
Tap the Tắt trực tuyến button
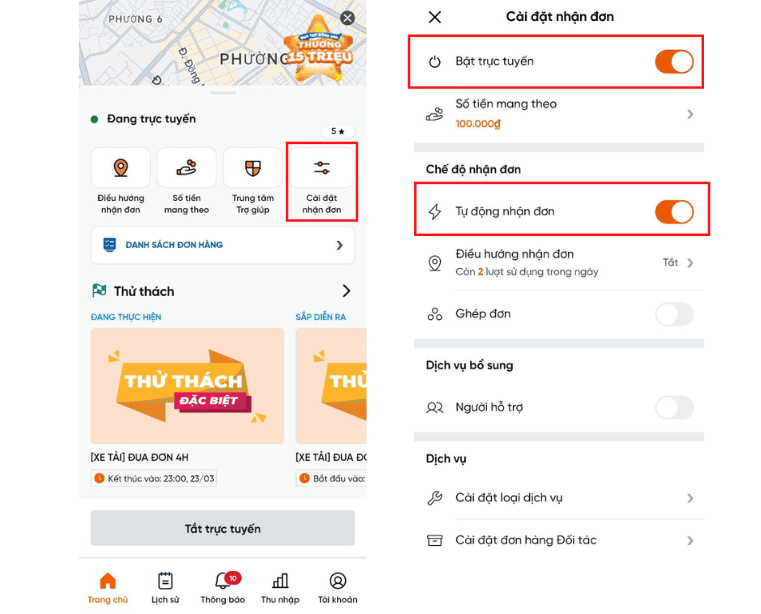(223, 528)
